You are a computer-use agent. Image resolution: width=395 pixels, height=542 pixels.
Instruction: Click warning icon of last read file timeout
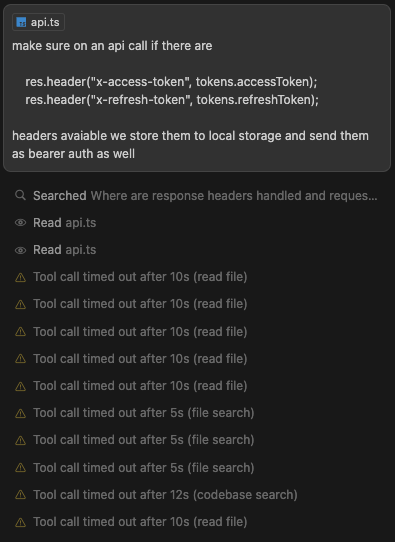(20, 522)
